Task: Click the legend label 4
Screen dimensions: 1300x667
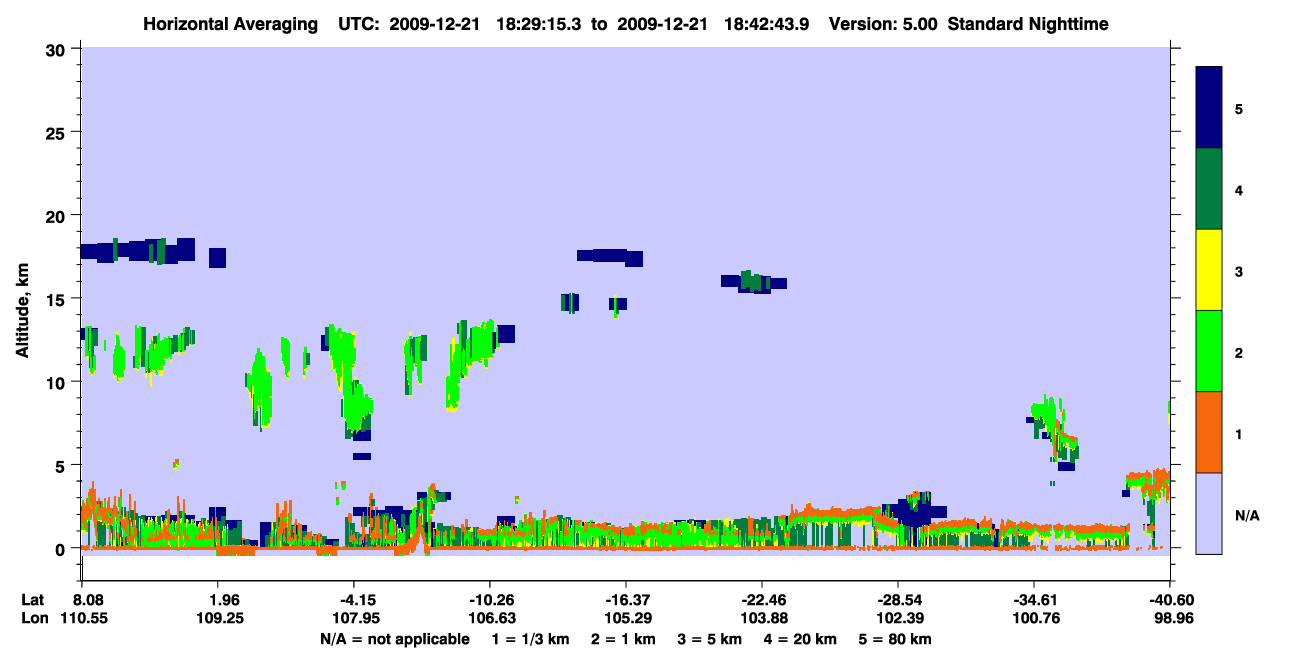Action: click(1239, 189)
